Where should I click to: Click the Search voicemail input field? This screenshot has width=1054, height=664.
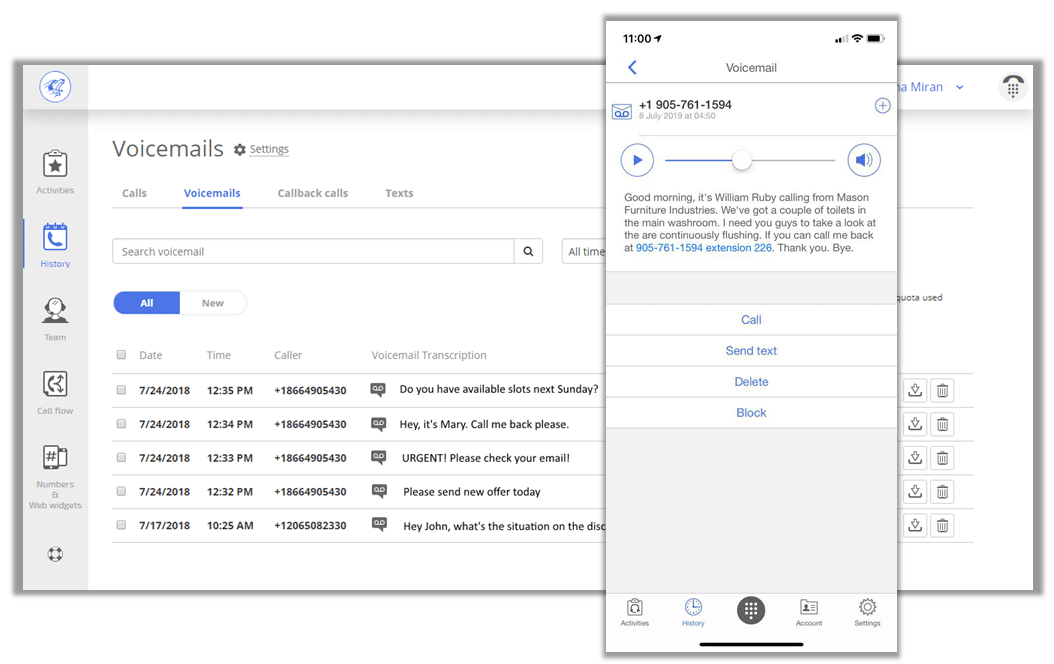point(313,251)
